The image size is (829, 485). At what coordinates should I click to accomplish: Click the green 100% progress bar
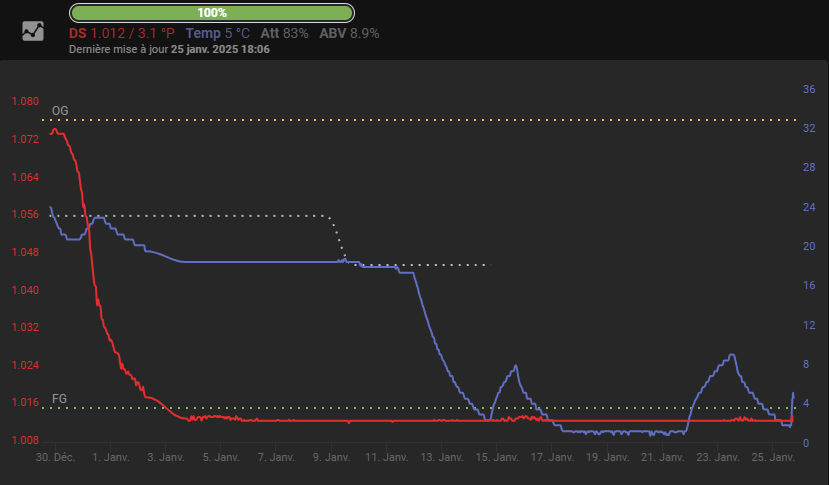pos(212,13)
